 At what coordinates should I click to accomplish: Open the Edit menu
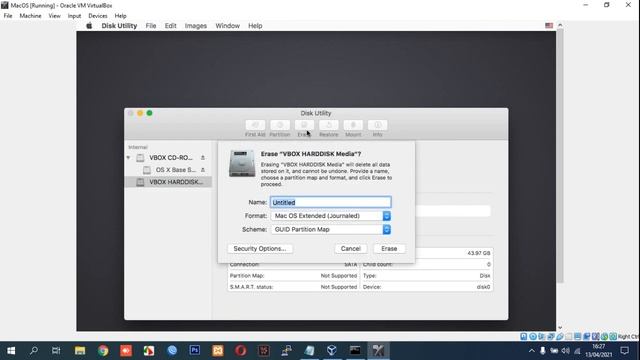(171, 26)
